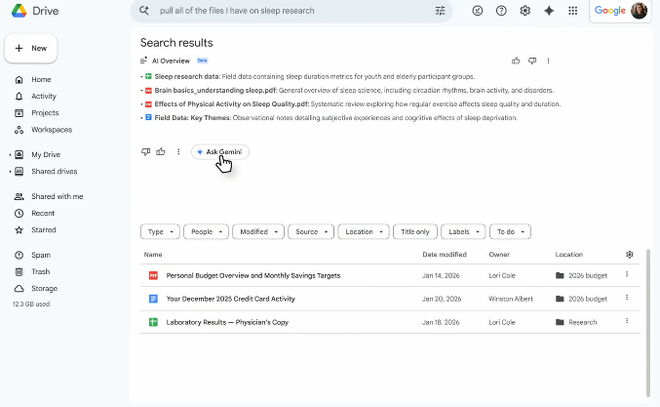Open the Help question mark icon
Screen dimensions: 660x407
click(x=501, y=11)
